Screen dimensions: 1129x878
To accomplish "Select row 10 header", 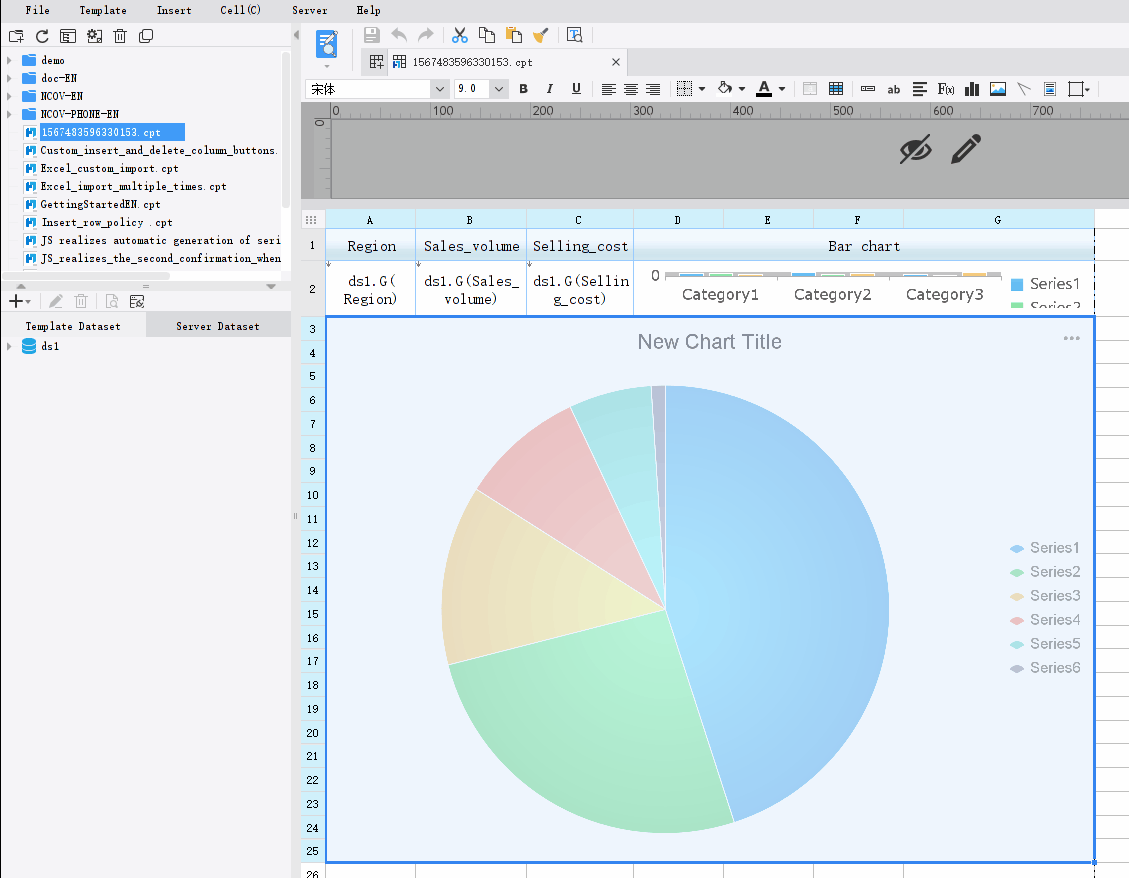I will click(312, 495).
